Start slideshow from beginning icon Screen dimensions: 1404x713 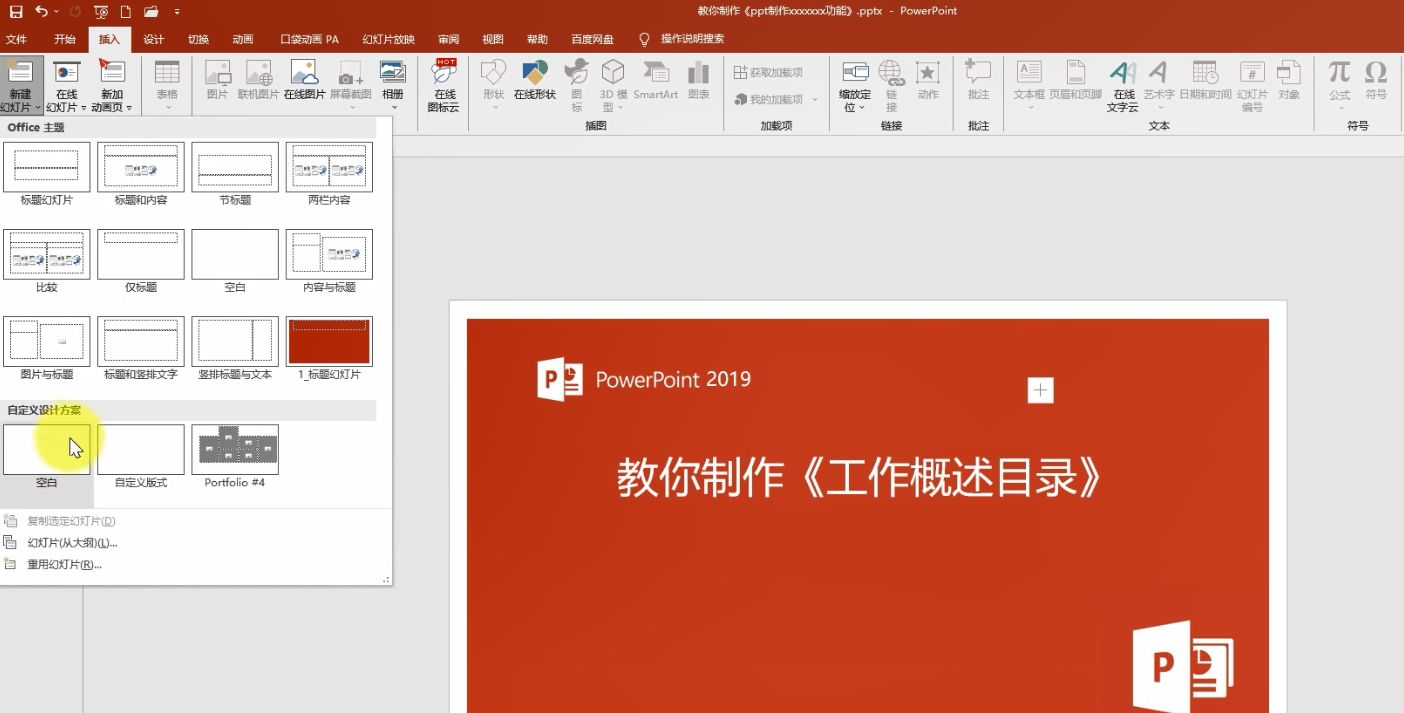click(101, 11)
